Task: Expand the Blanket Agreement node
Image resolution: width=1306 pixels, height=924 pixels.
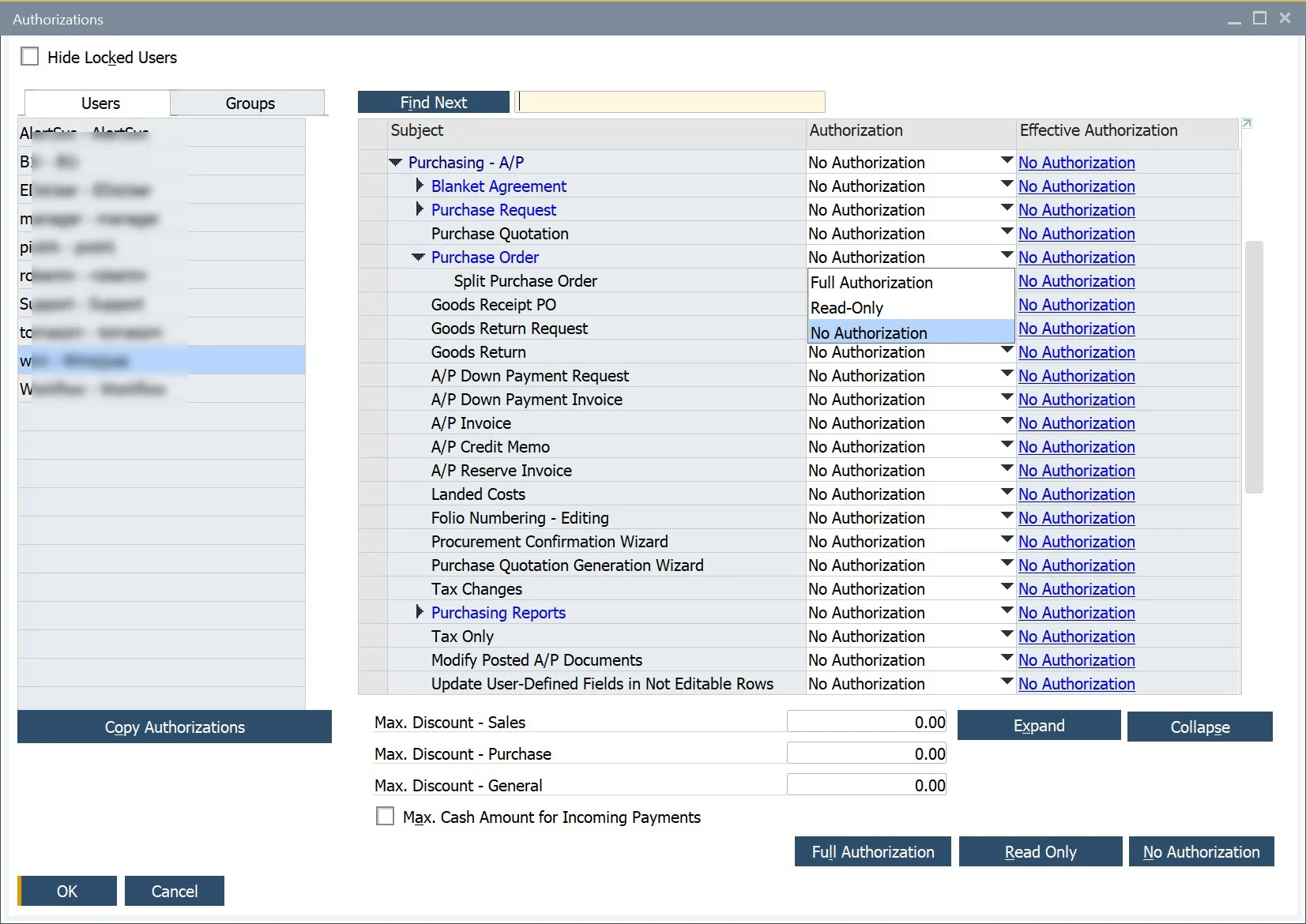Action: (419, 186)
